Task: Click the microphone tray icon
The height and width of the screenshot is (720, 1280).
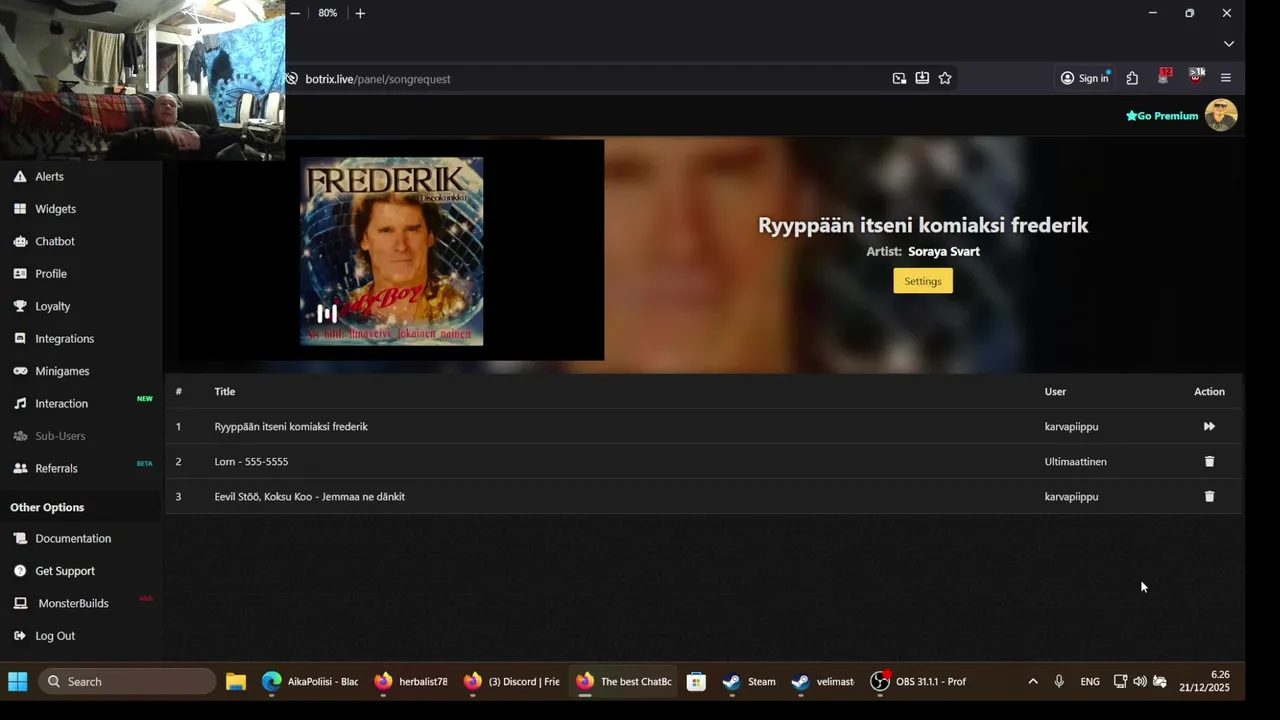Action: (1059, 682)
